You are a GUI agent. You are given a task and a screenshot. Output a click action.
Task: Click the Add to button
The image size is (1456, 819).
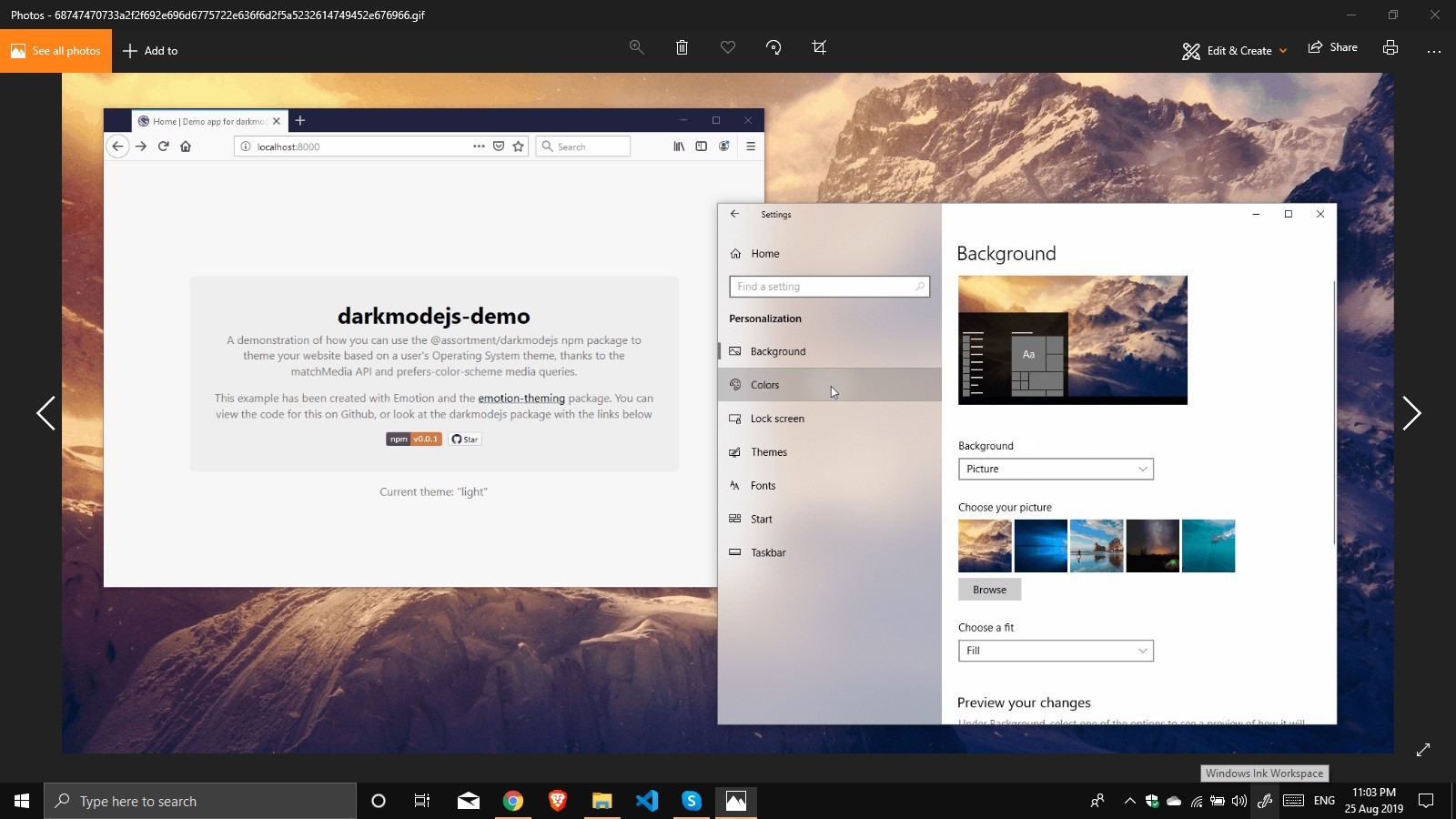coord(150,51)
